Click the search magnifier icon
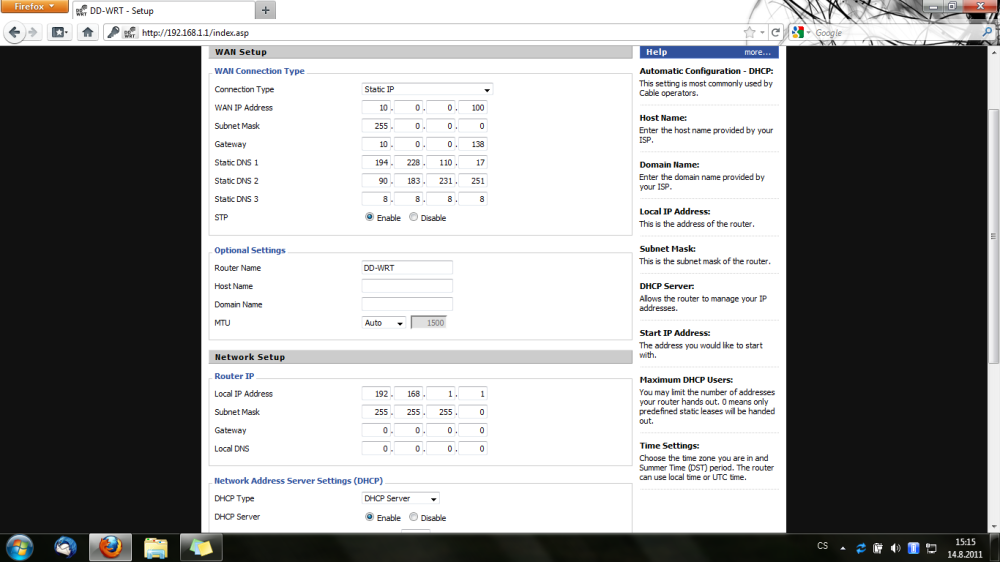 pyautogui.click(x=987, y=32)
